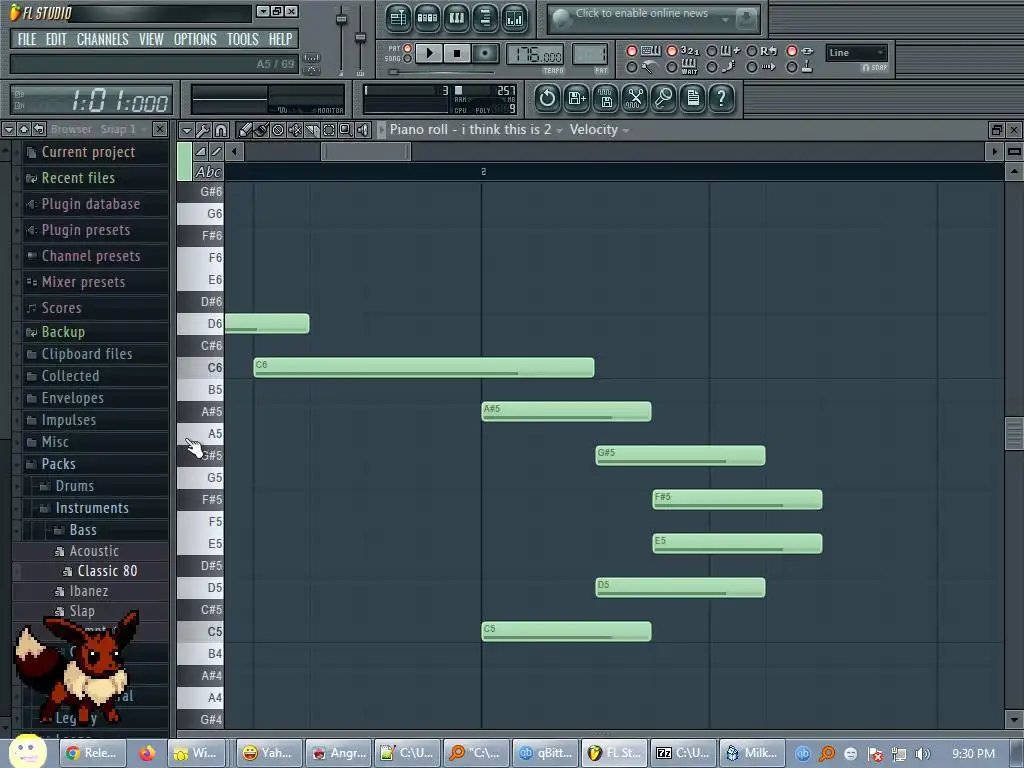
Task: Open the Line snap dropdown
Action: [x=856, y=53]
